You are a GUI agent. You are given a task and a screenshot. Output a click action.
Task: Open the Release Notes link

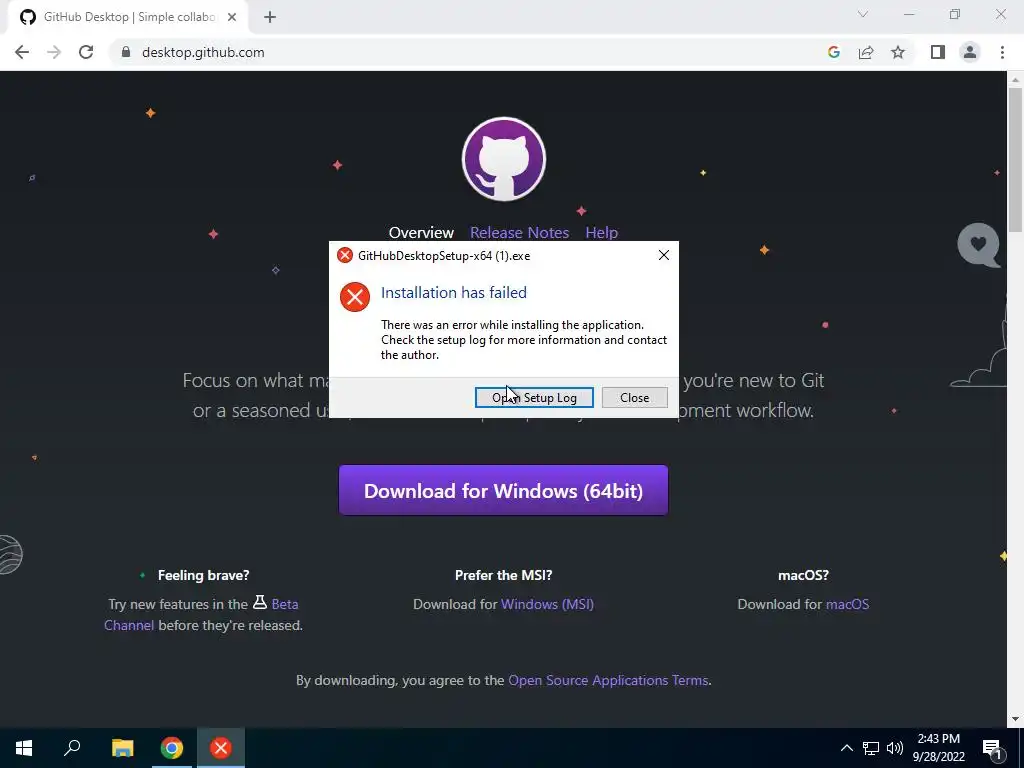519,232
